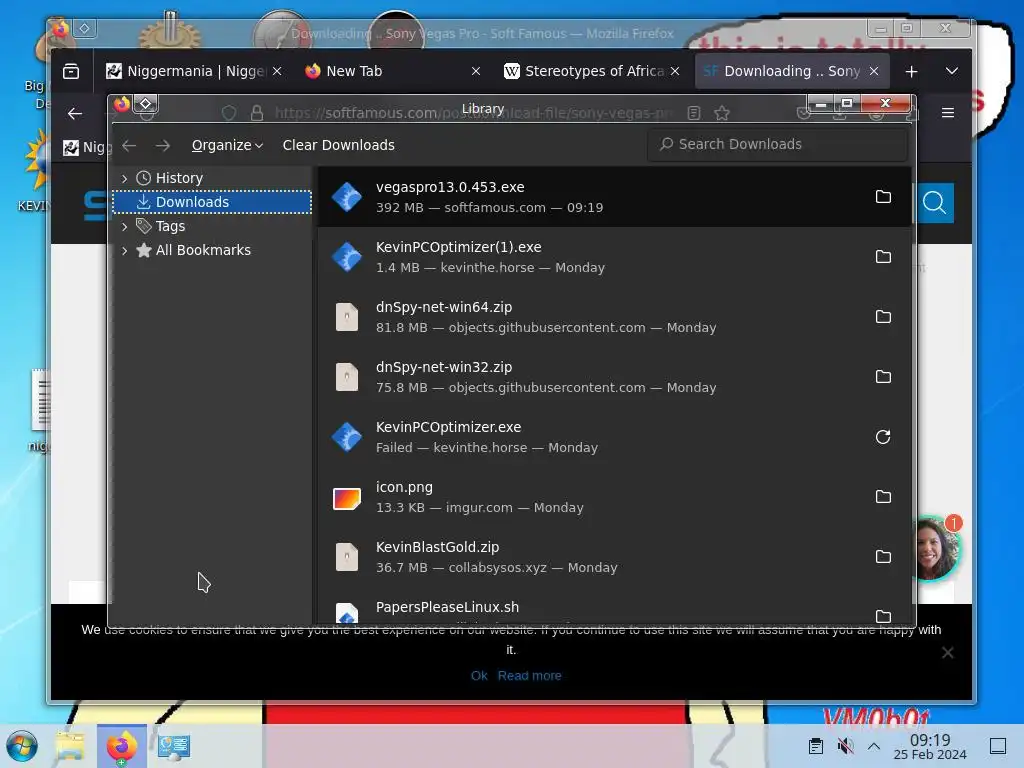The height and width of the screenshot is (768, 1024).
Task: Select the KevinPCOptimizer(1).exe download row
Action: click(x=614, y=257)
